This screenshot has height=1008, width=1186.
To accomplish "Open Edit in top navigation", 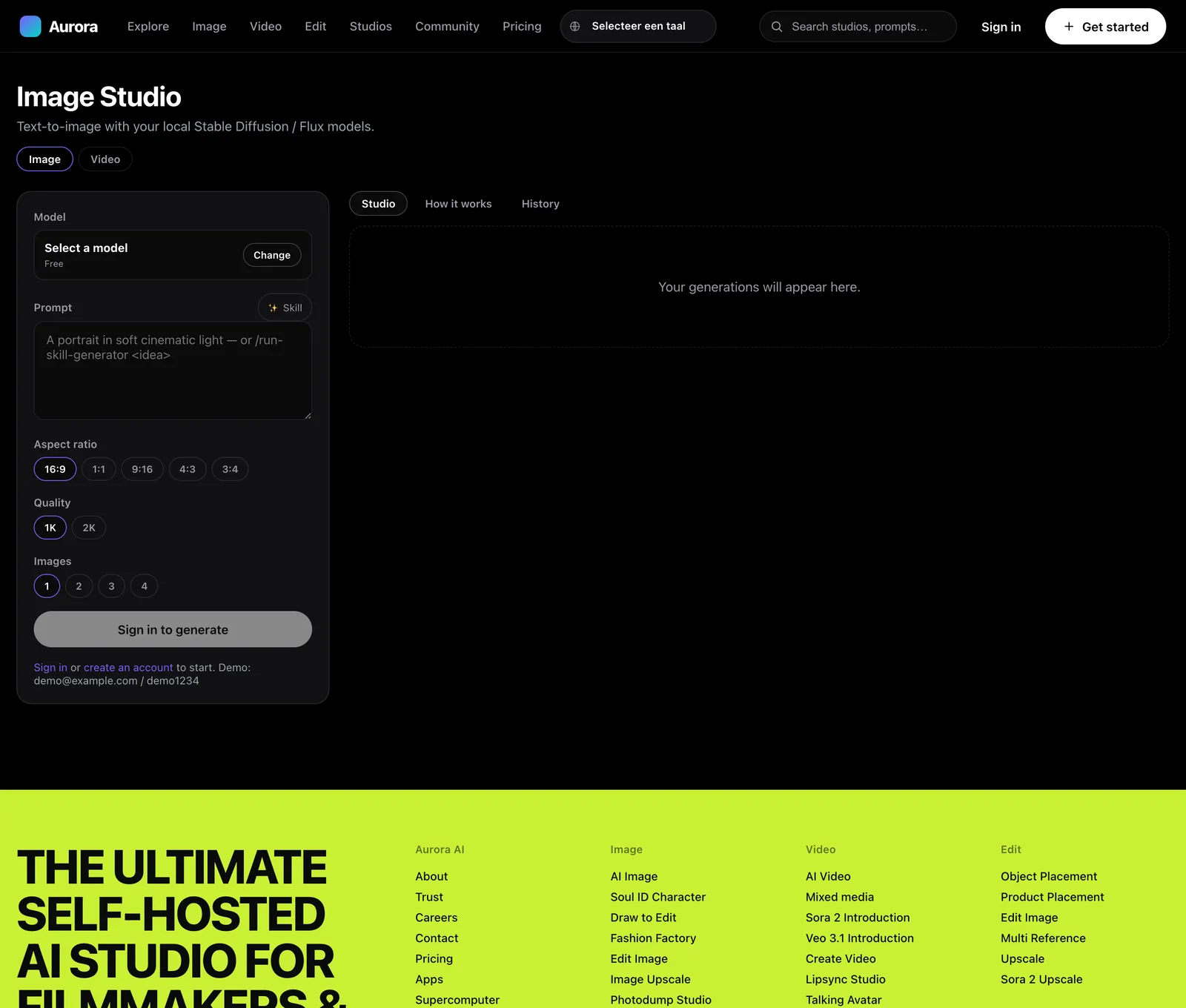I will 316,27.
